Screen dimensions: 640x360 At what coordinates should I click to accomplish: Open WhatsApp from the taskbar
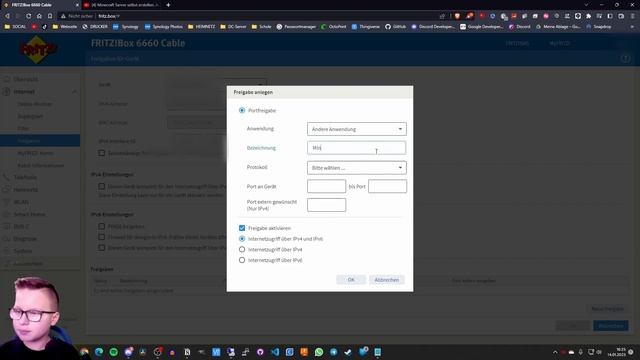[x=319, y=352]
